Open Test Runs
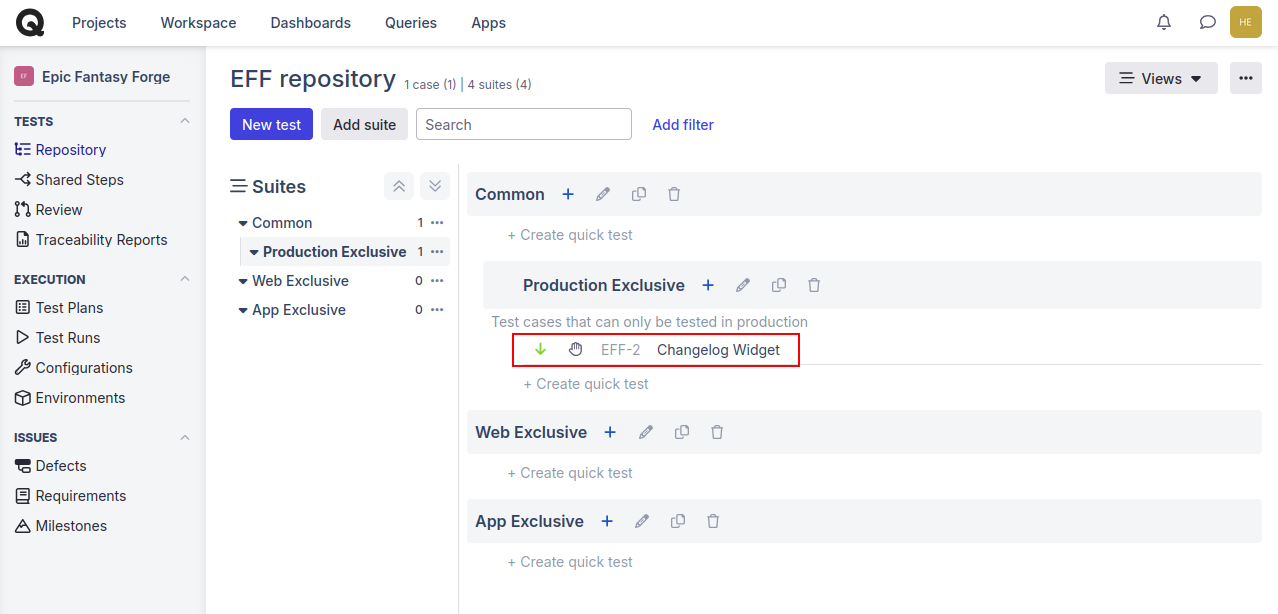 click(57, 338)
